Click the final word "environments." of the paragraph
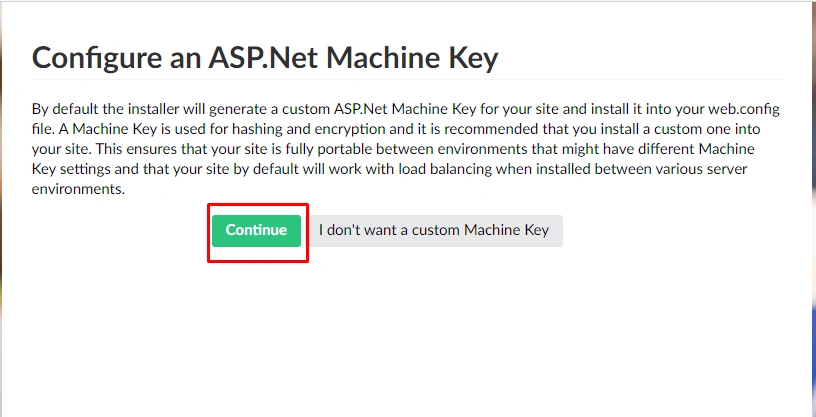816x417 pixels. click(79, 189)
